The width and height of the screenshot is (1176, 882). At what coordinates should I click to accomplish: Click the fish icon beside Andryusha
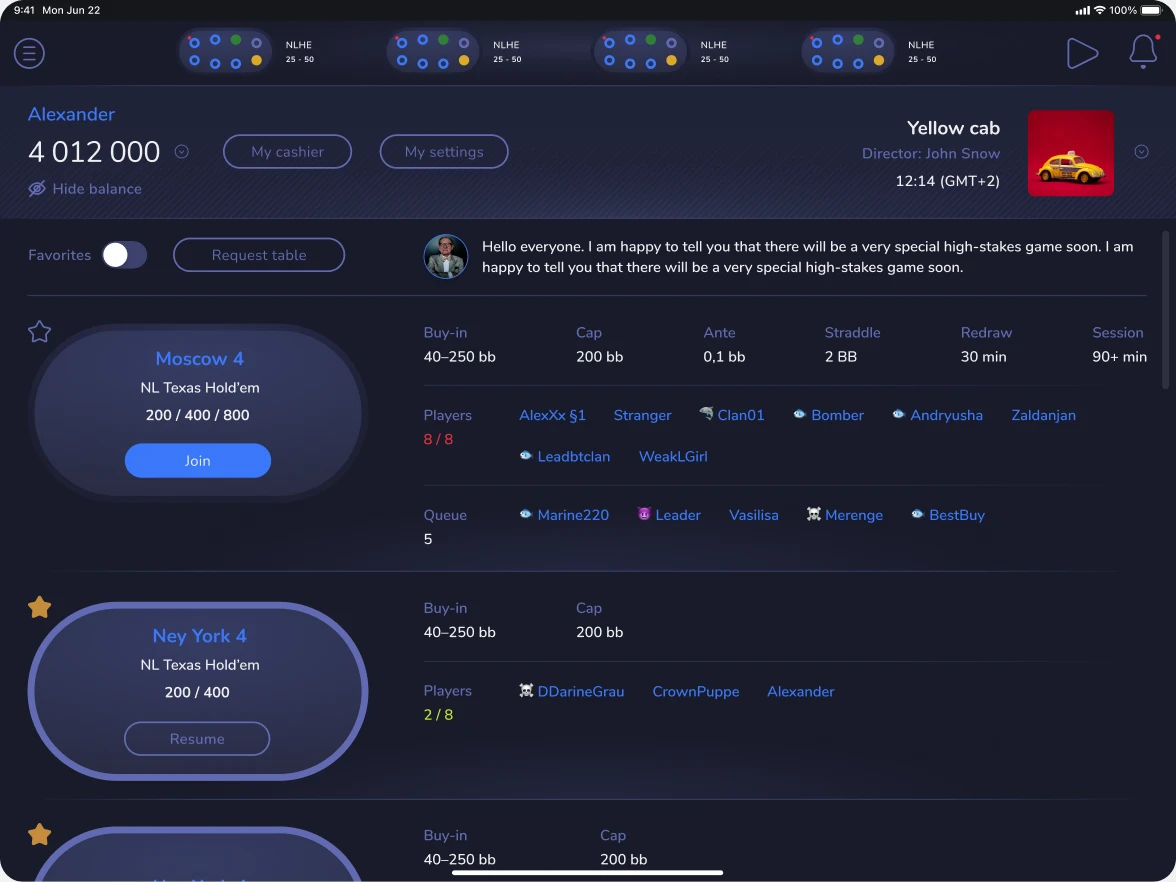[x=898, y=414]
